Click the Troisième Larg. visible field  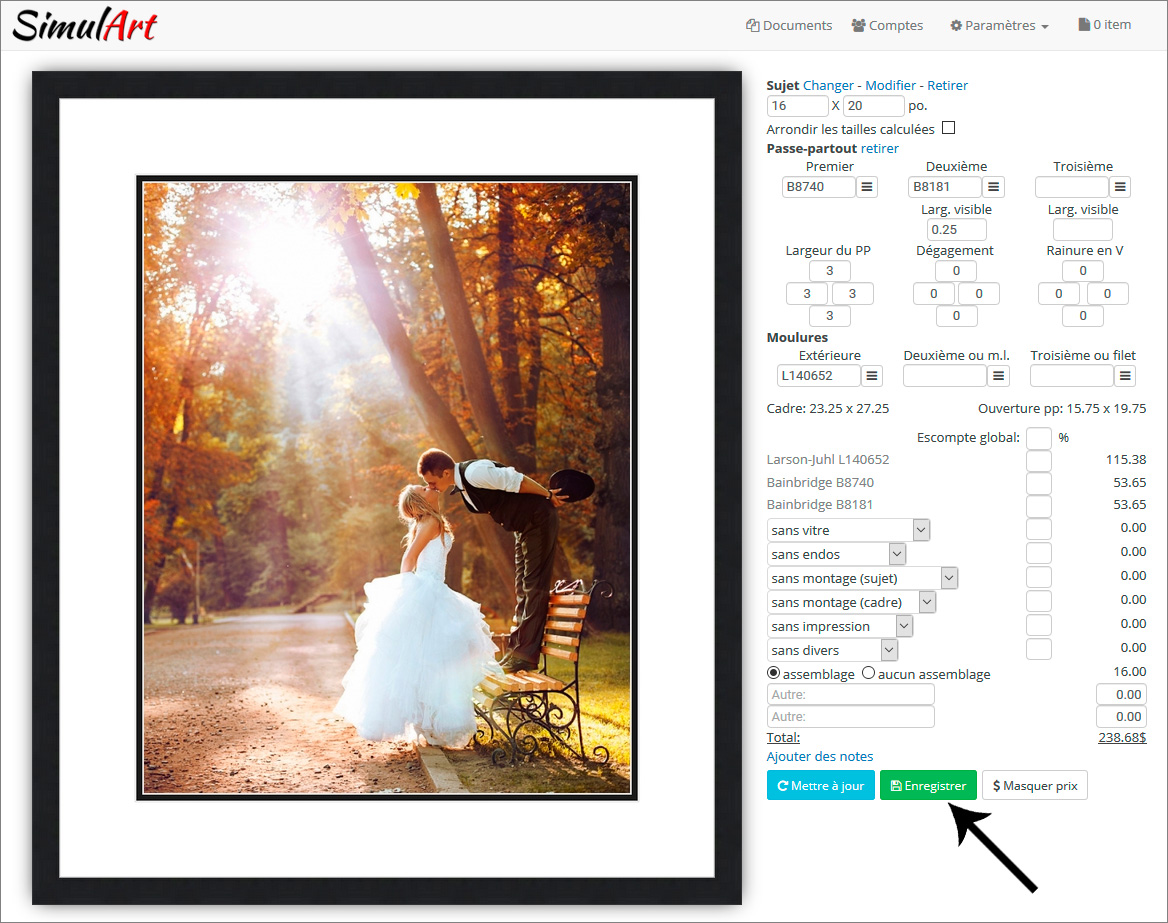[1082, 229]
